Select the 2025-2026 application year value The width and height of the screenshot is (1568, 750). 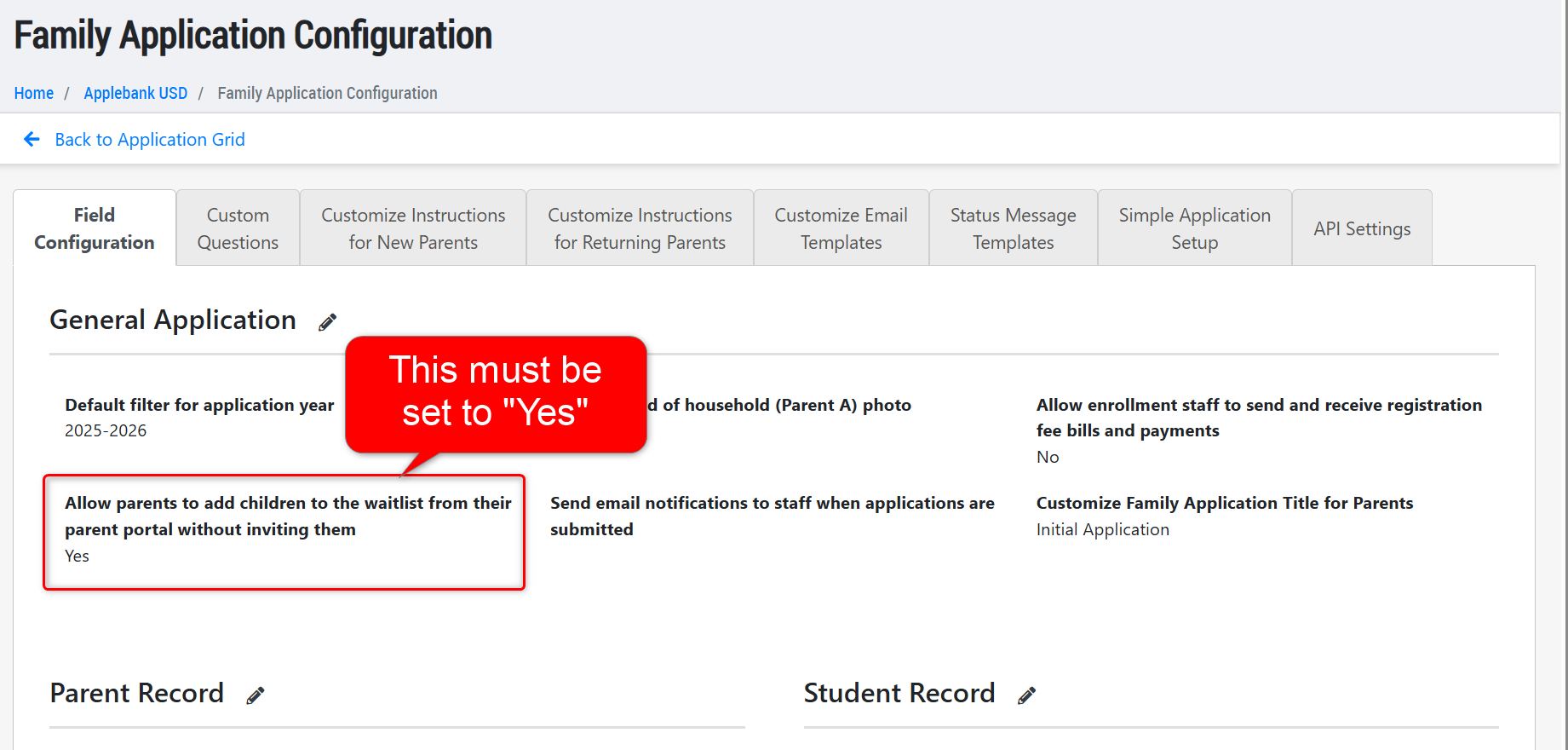tap(106, 430)
